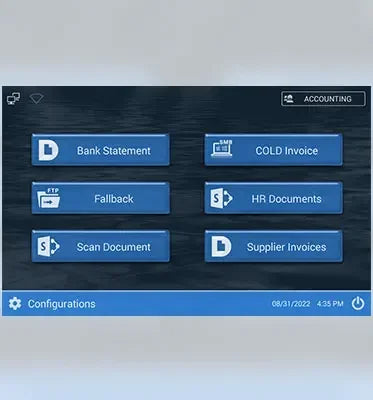This screenshot has width=373, height=400.
Task: Click the 4:35 PM clock text
Action: (x=330, y=304)
